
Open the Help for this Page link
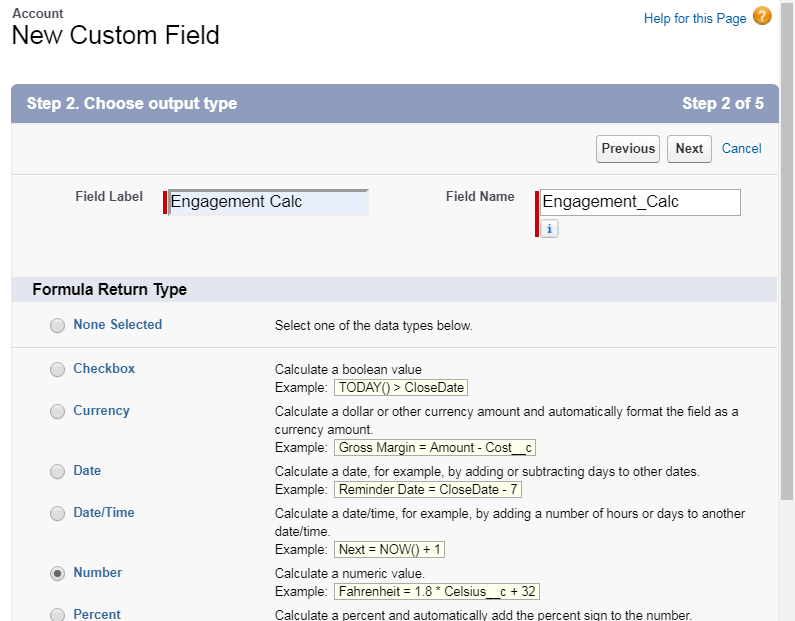coord(695,19)
